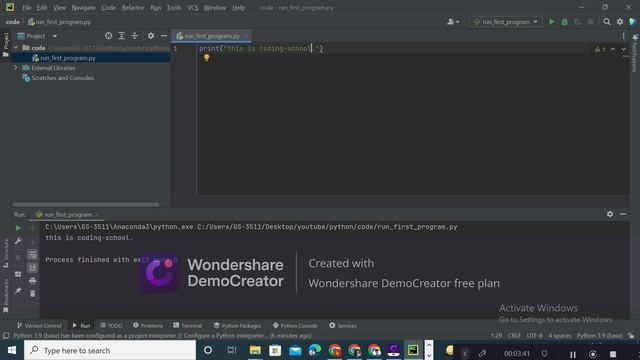The height and width of the screenshot is (360, 640).
Task: Open the Refactor menu
Action: point(133,8)
